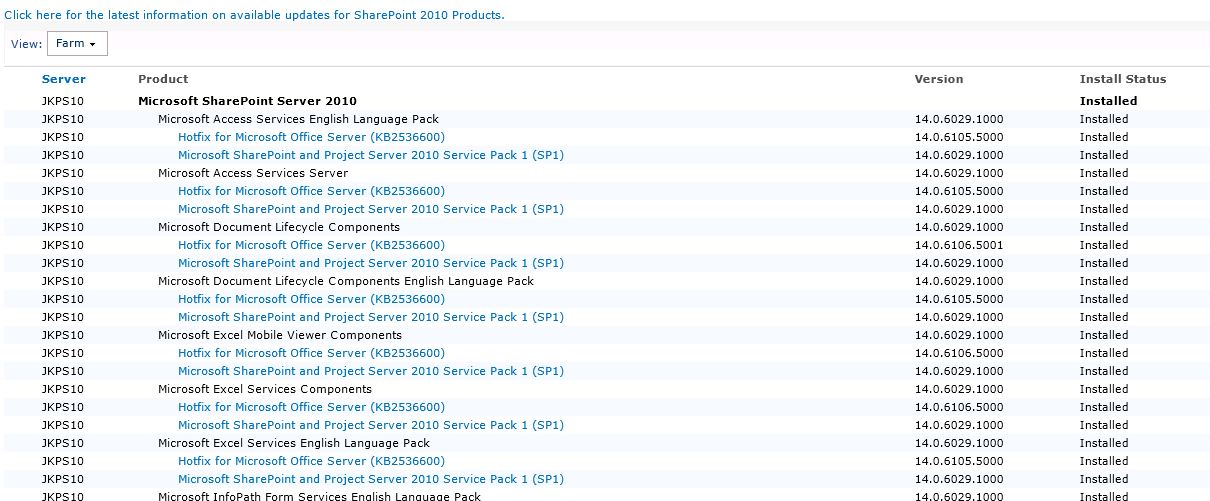Expand the View Farm dropdown
The height and width of the screenshot is (501, 1210).
click(77, 44)
